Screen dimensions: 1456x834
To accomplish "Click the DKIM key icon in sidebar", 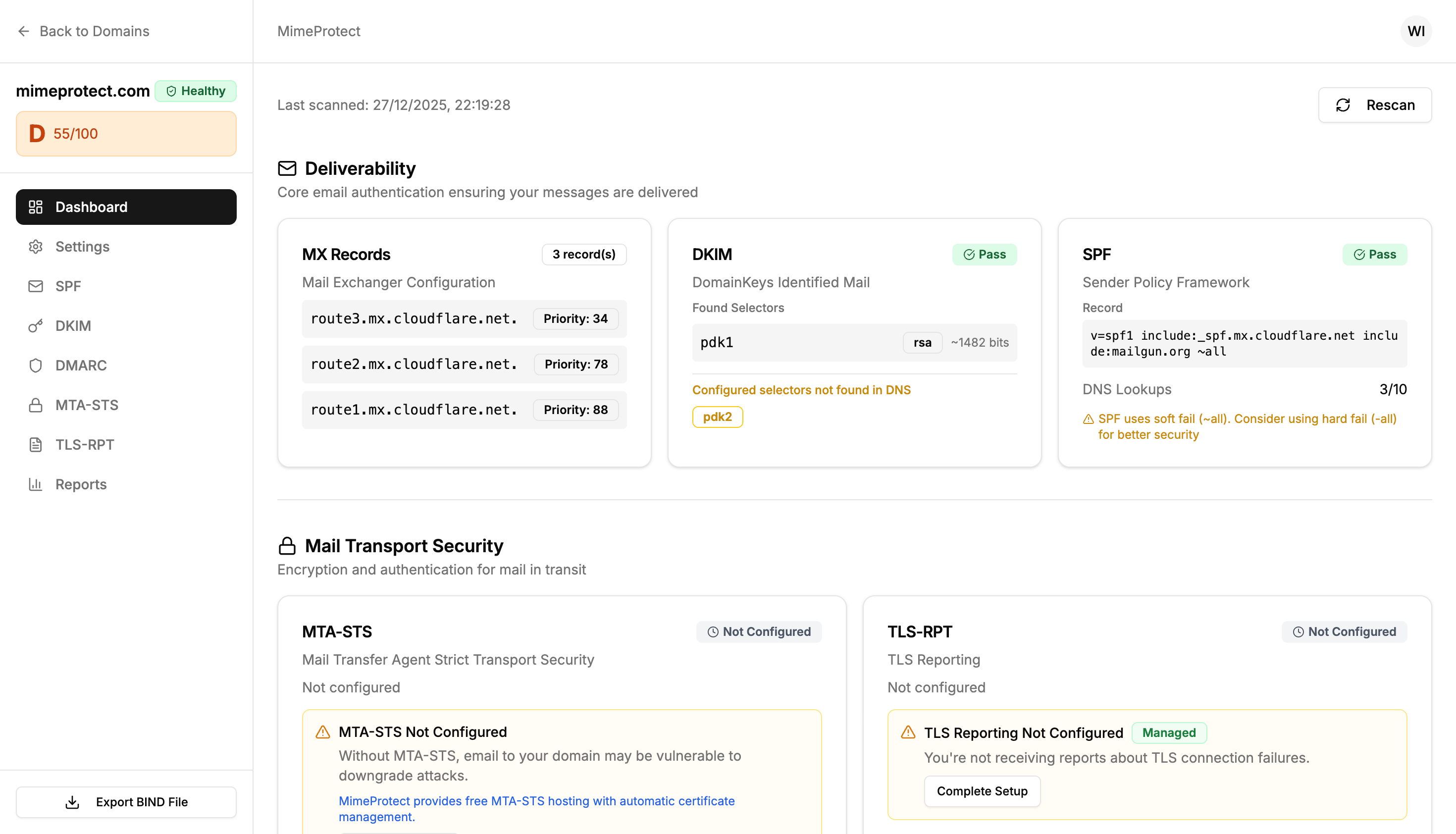I will pyautogui.click(x=36, y=326).
